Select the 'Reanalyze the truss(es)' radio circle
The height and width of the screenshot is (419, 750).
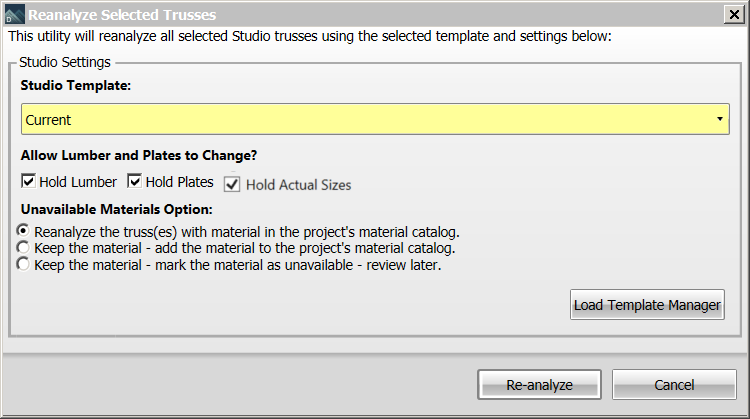click(23, 231)
